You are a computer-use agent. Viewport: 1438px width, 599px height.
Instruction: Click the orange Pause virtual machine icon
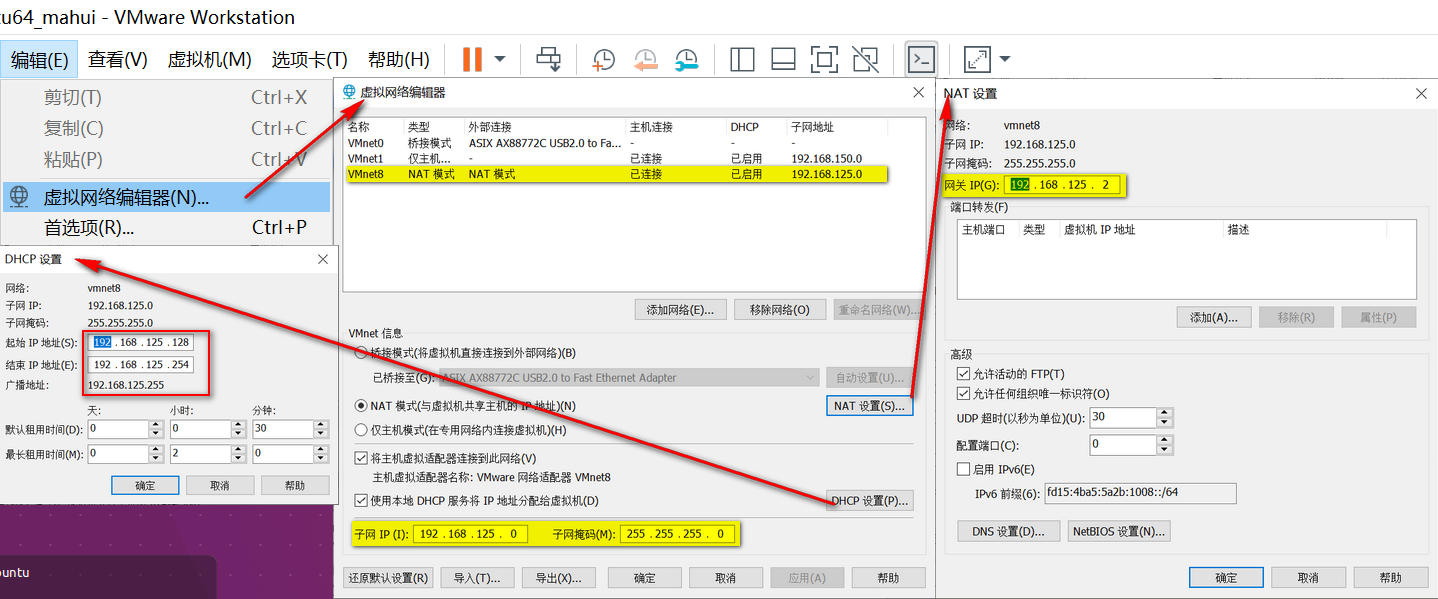[x=472, y=59]
